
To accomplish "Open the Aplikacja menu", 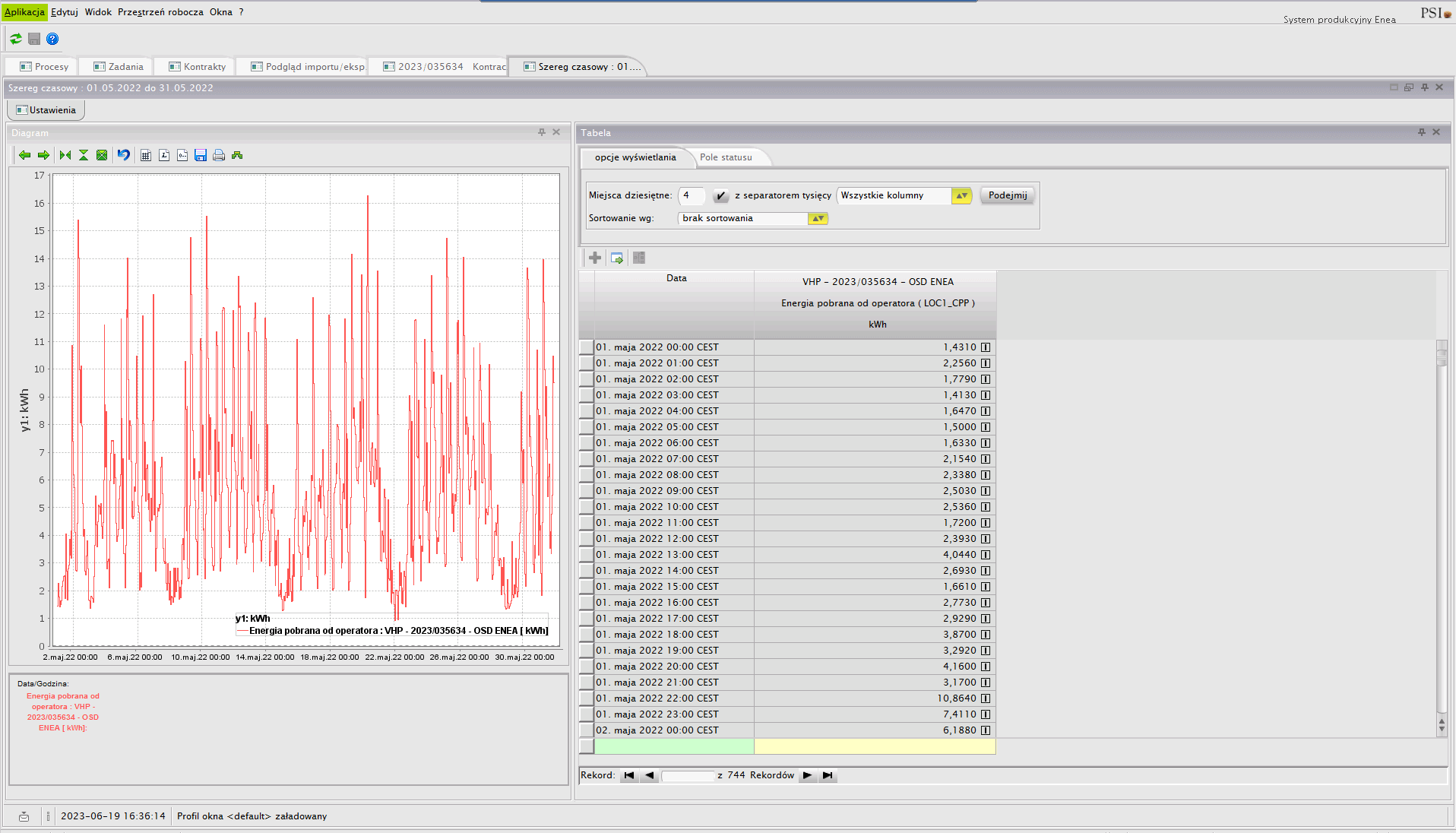I will tap(24, 12).
